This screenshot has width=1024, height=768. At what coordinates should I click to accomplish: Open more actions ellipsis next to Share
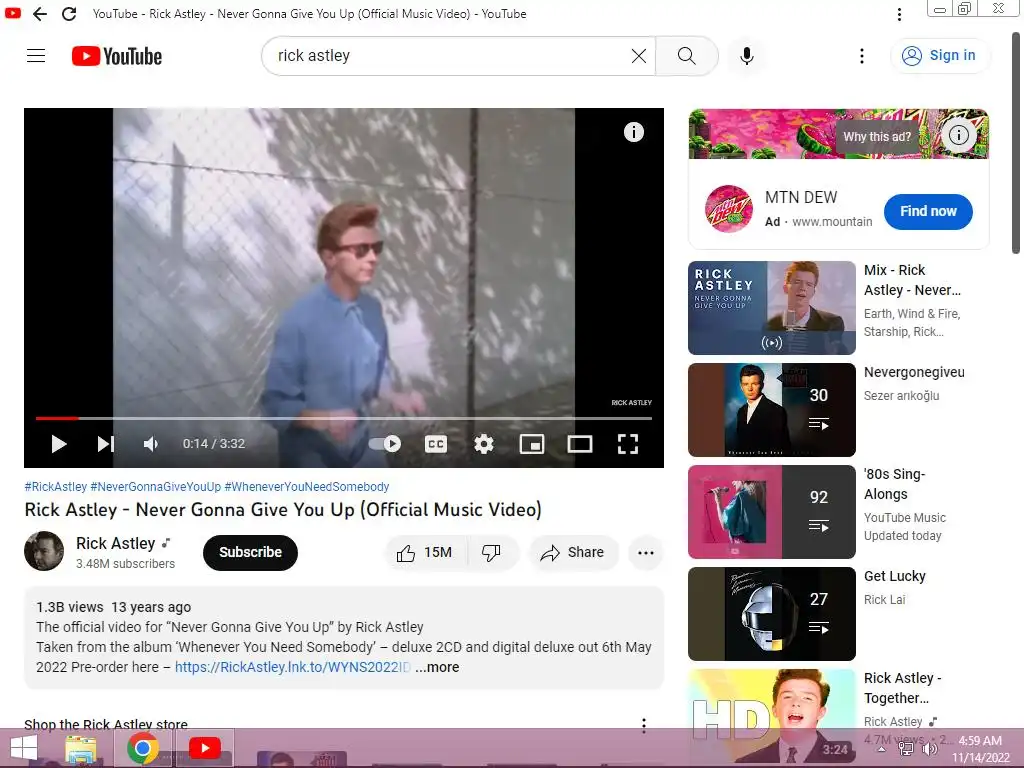[645, 552]
